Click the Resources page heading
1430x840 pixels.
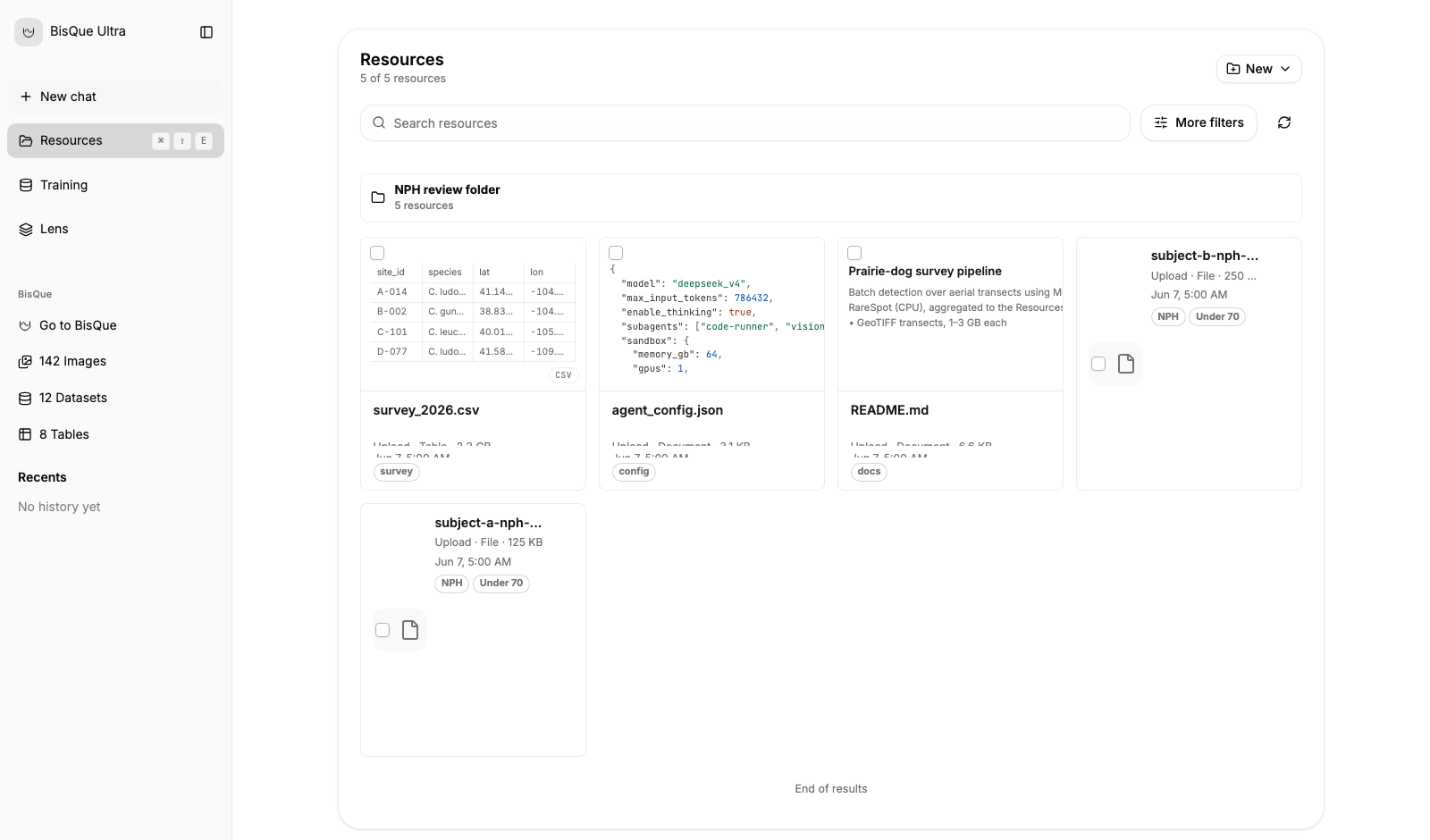tap(402, 60)
